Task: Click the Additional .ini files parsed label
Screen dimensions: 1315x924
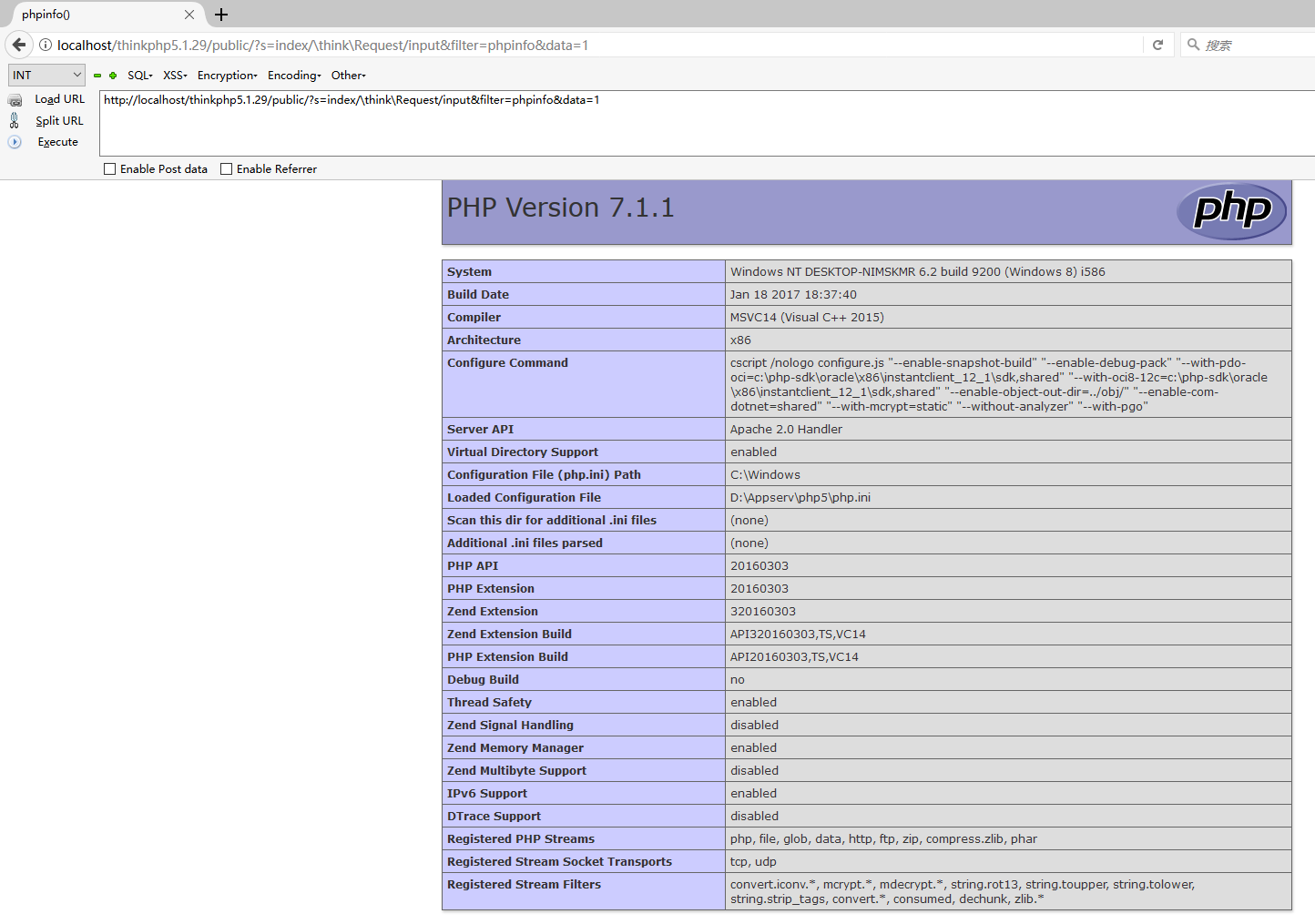Action: [x=525, y=543]
